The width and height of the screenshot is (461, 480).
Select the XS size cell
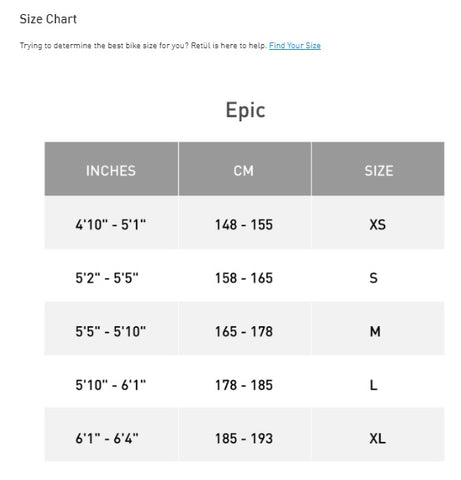click(378, 222)
